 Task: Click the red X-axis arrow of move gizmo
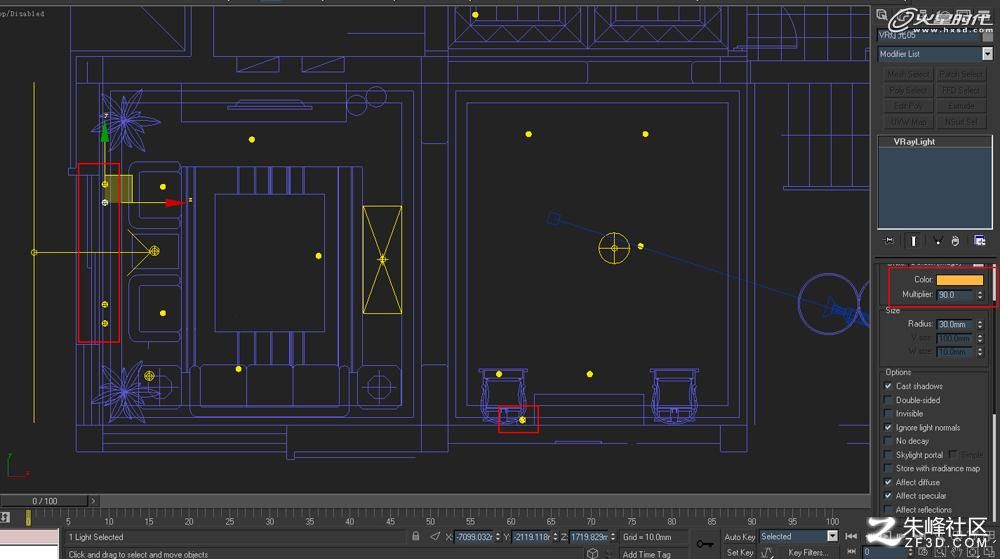[x=177, y=203]
